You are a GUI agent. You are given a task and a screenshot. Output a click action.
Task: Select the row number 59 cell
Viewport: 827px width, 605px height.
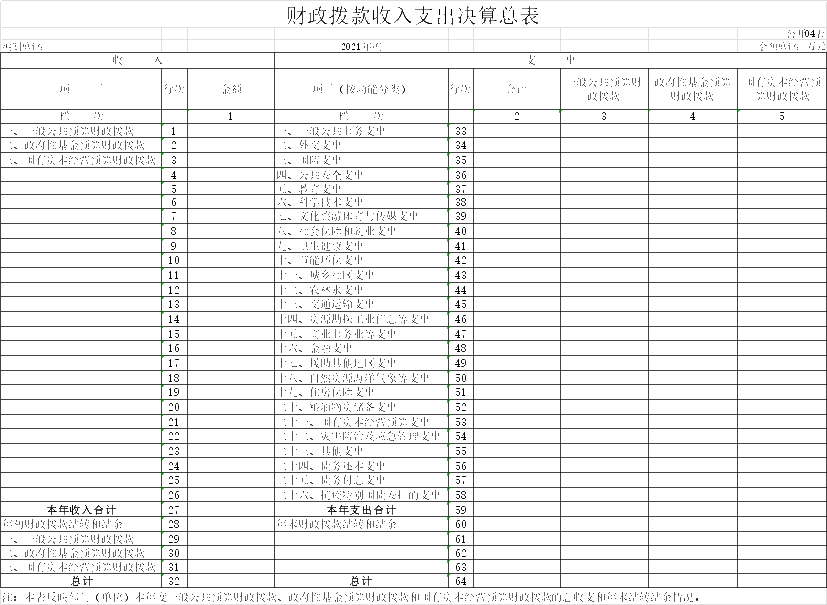[461, 509]
